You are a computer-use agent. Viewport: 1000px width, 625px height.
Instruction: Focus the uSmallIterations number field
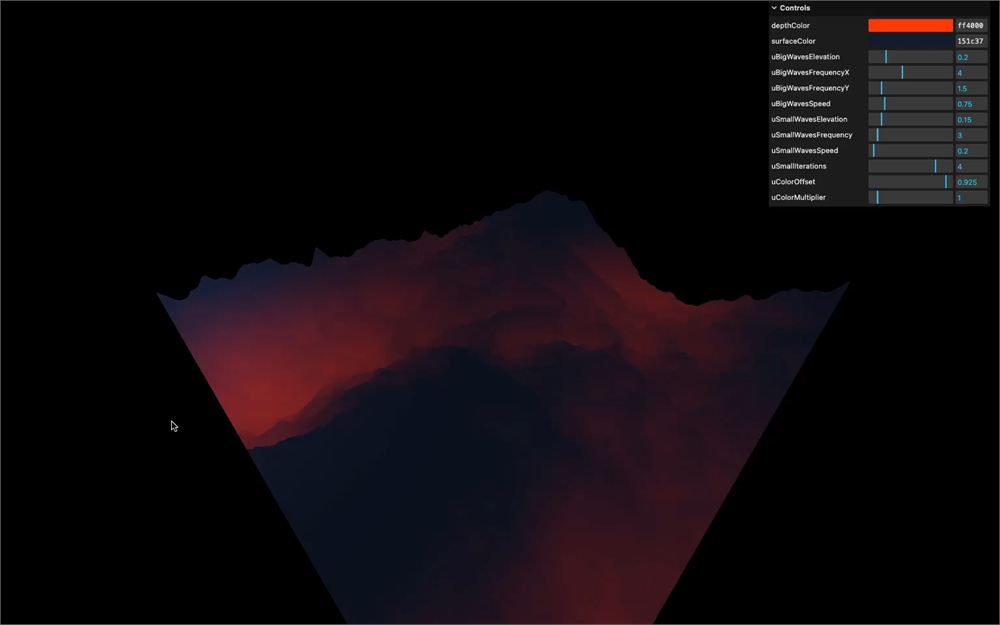click(971, 166)
